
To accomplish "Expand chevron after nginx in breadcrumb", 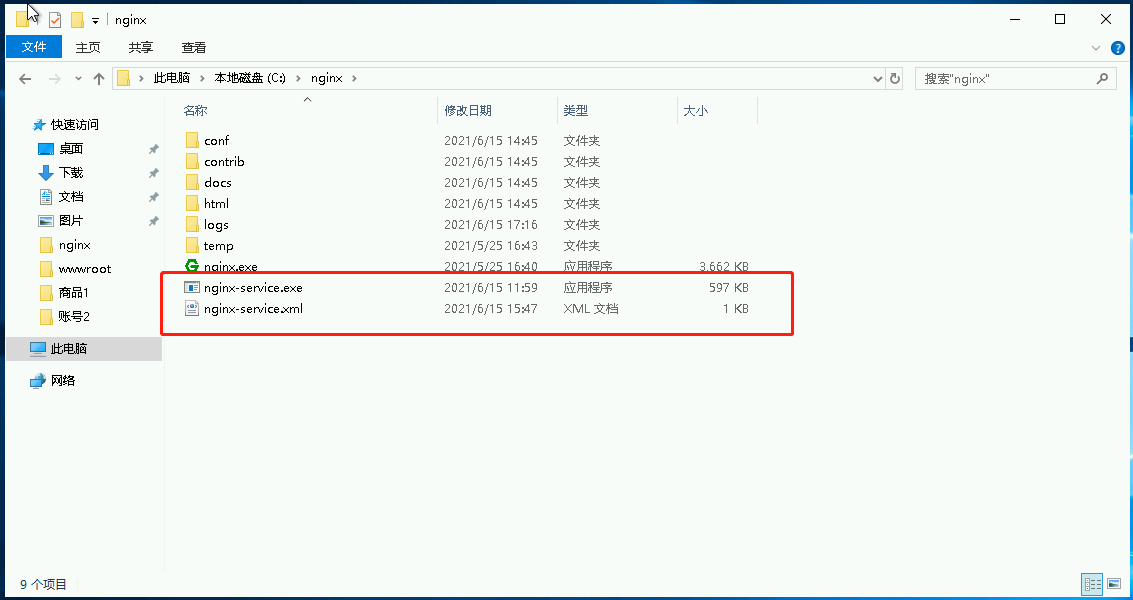I will 354,78.
